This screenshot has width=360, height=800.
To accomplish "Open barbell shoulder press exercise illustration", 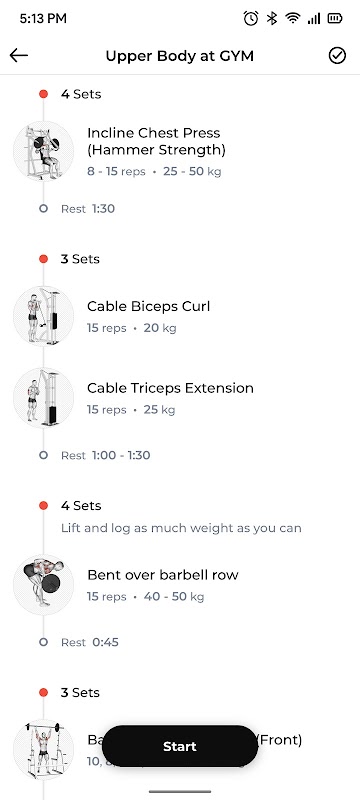I will pos(43,749).
